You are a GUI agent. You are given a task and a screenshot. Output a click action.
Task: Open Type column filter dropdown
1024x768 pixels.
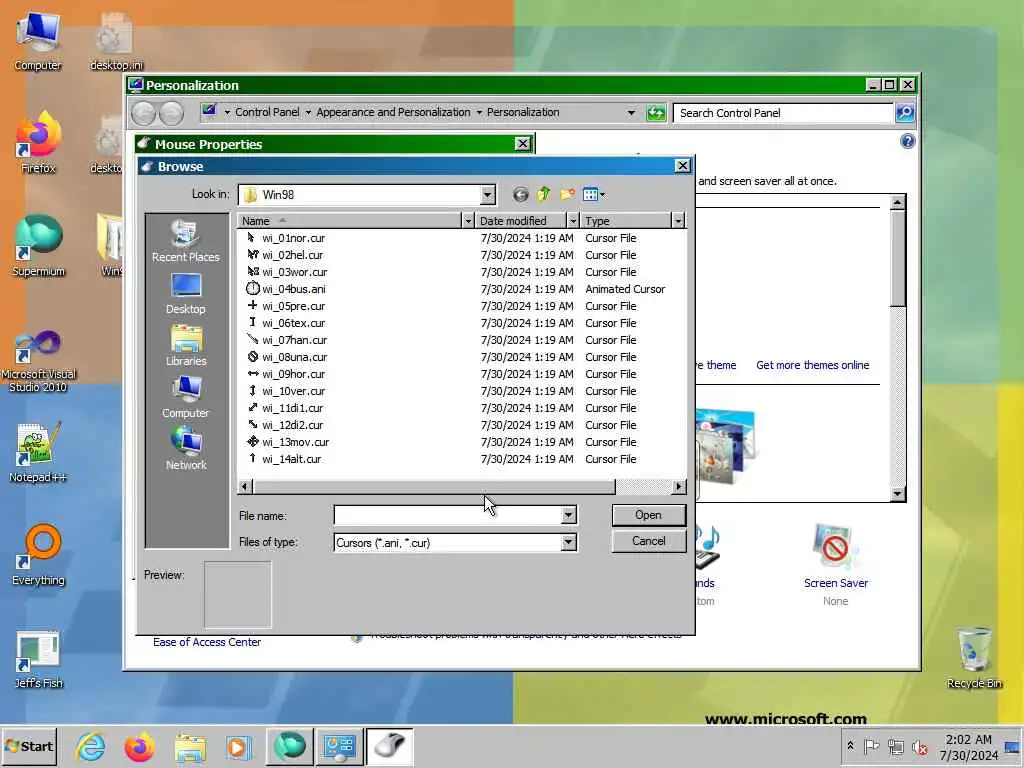pyautogui.click(x=678, y=221)
